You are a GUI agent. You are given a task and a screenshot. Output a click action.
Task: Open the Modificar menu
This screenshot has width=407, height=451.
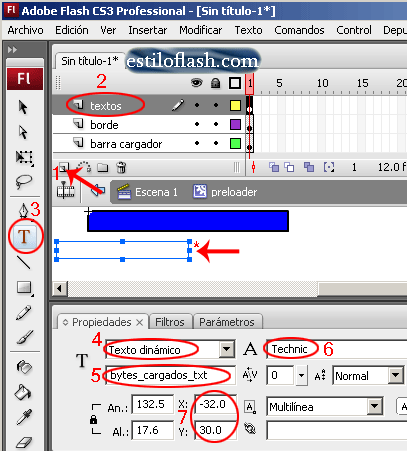pos(201,30)
